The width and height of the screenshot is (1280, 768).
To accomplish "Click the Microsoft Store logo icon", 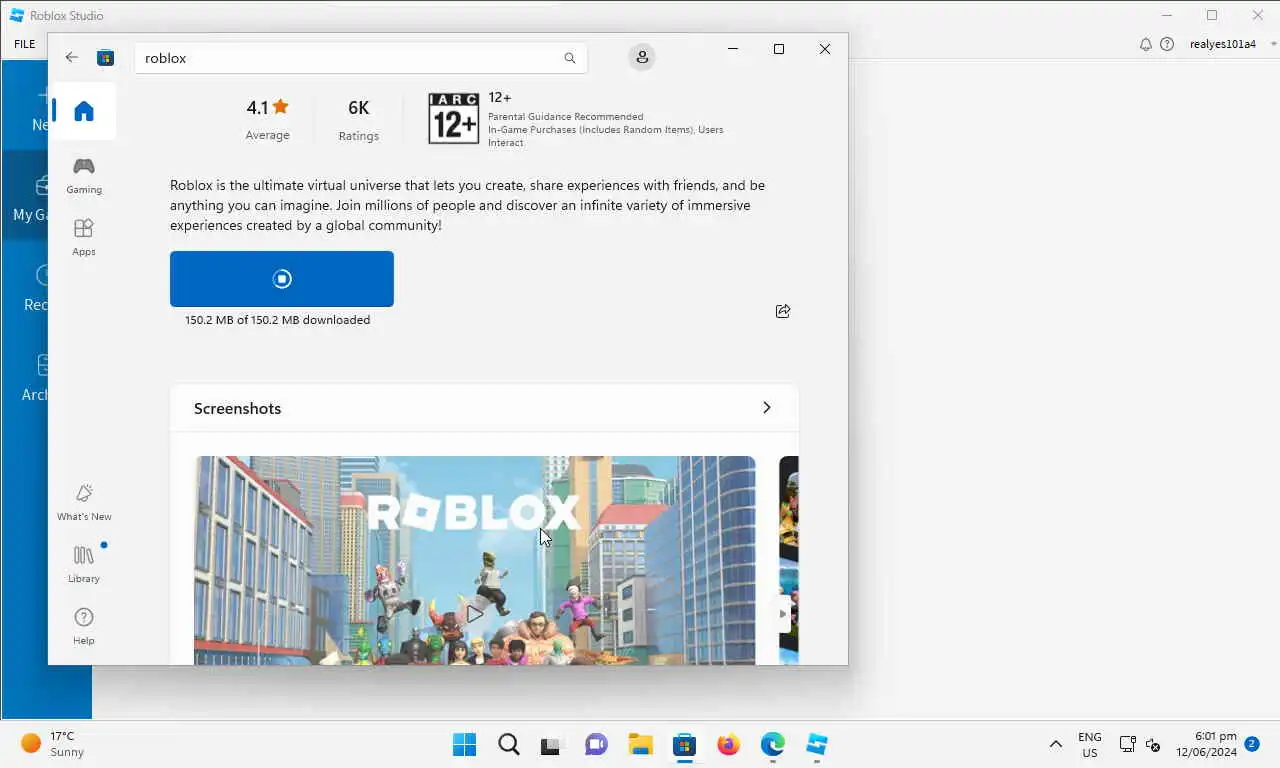I will 105,57.
